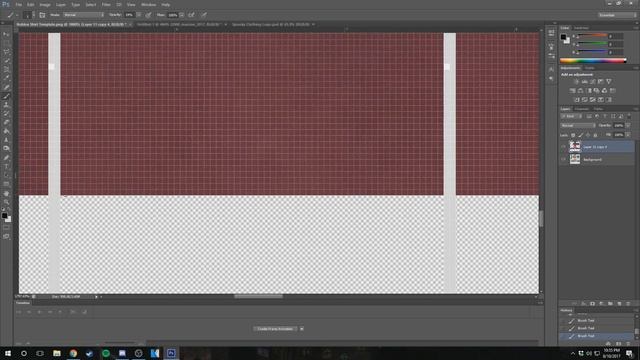
Task: Select the Healing Brush tool
Action: 6,87
